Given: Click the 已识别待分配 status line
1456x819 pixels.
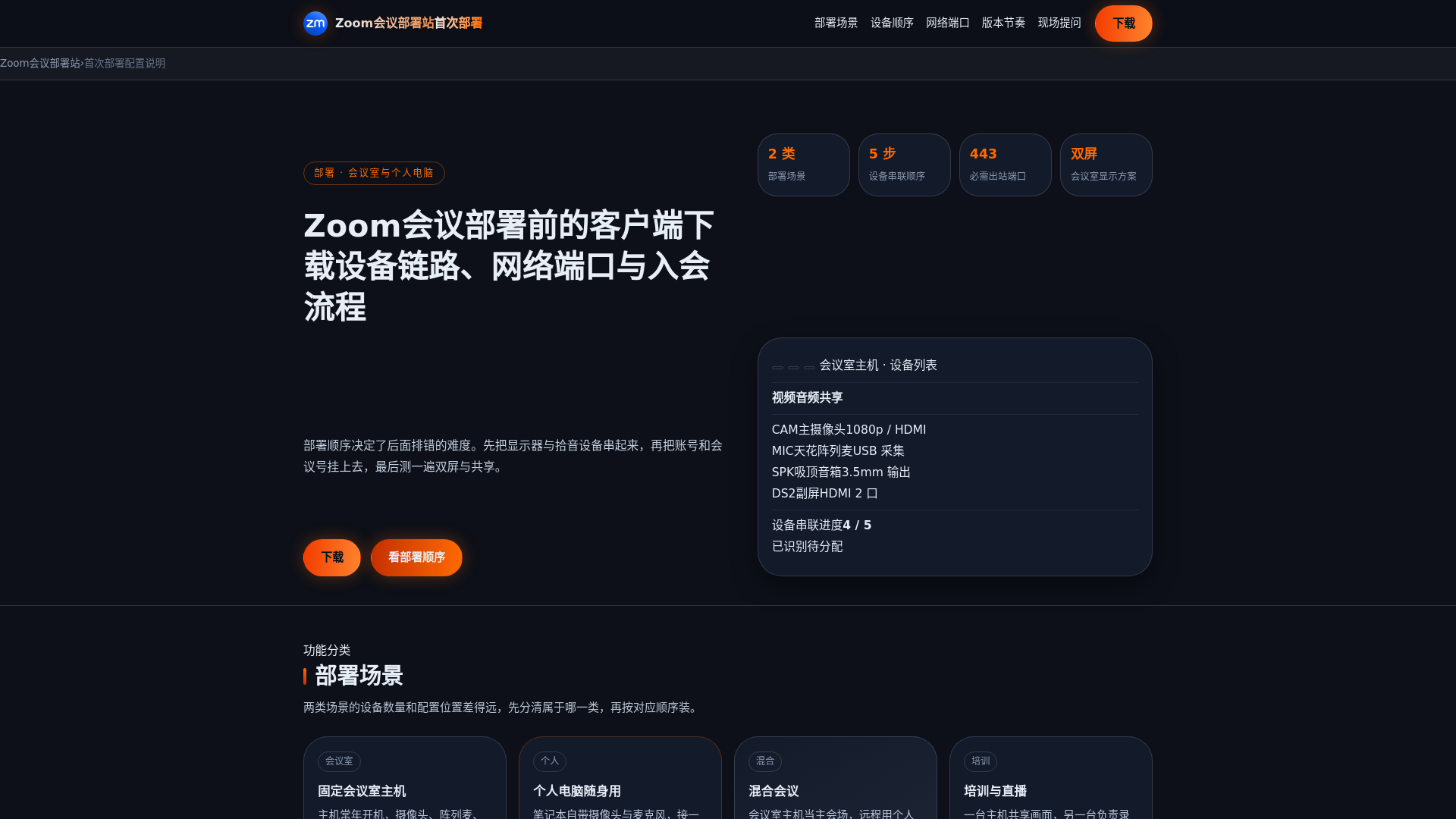Looking at the screenshot, I should tap(807, 547).
